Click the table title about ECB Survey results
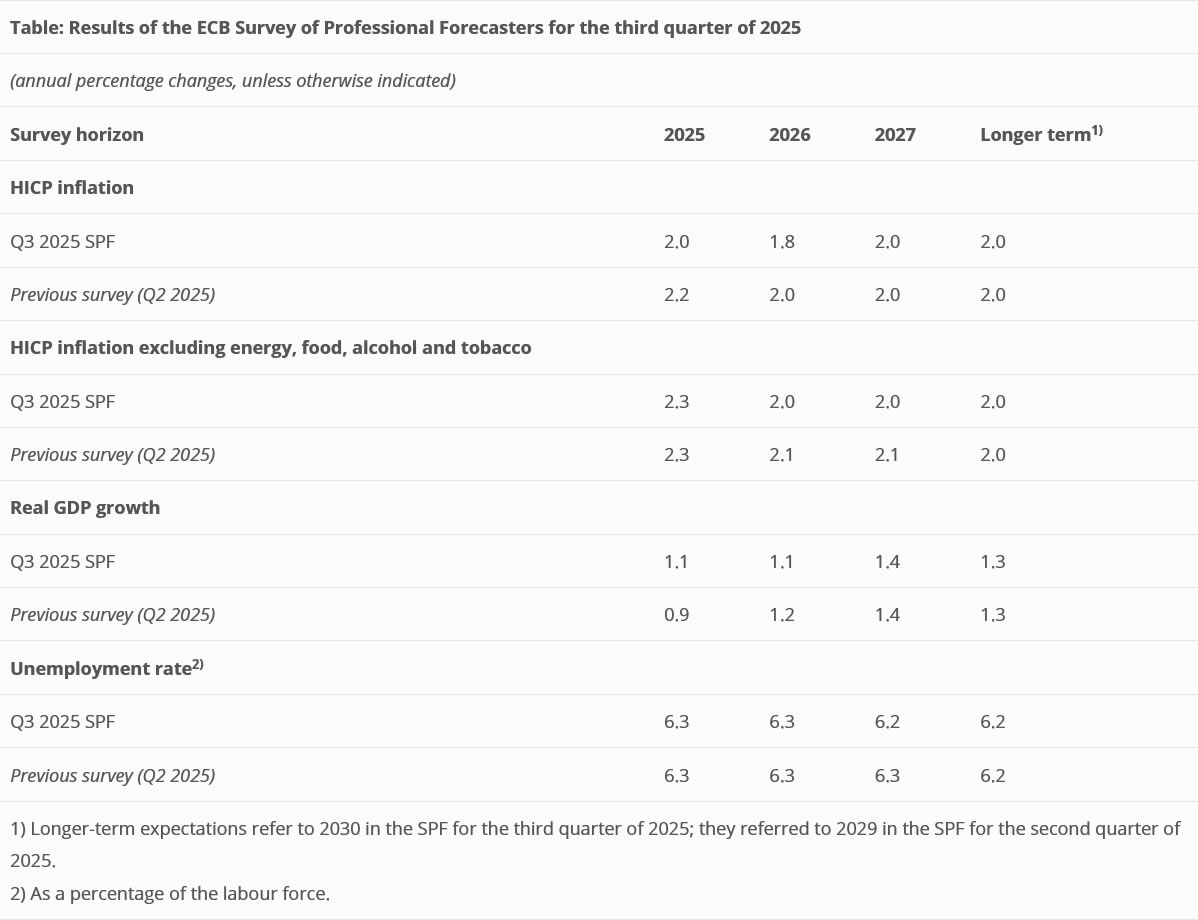 (405, 28)
